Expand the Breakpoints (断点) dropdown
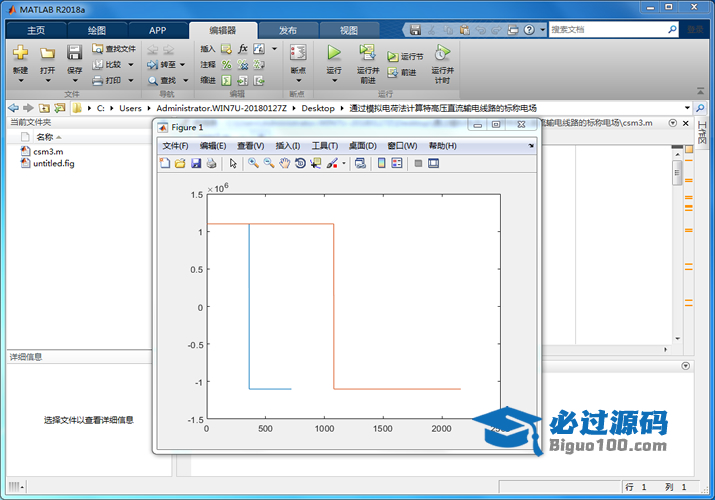The height and width of the screenshot is (500, 715). [x=298, y=80]
